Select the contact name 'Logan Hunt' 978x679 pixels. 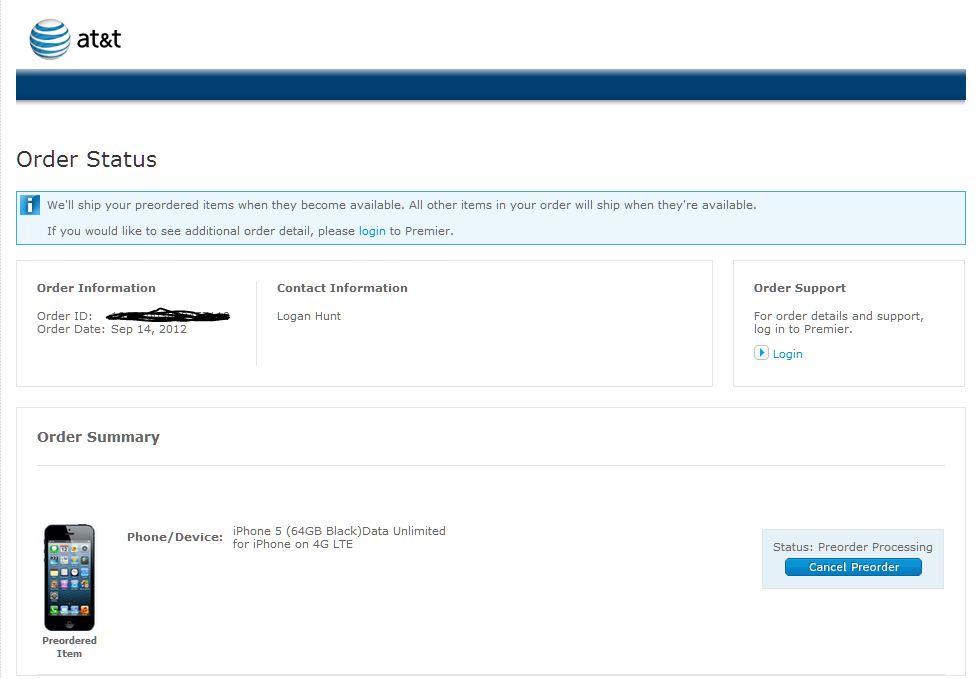click(x=309, y=316)
